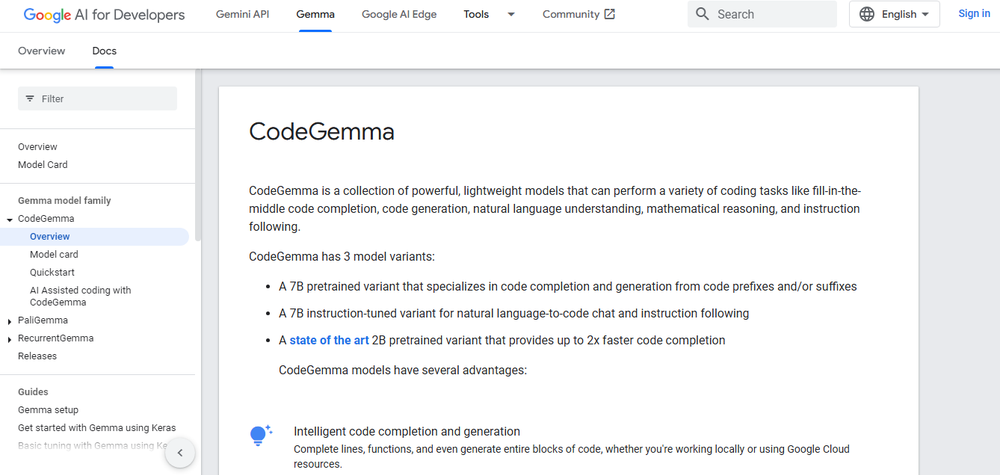Click the RecurrentGemma sidebar label
The image size is (1000, 475).
(55, 338)
